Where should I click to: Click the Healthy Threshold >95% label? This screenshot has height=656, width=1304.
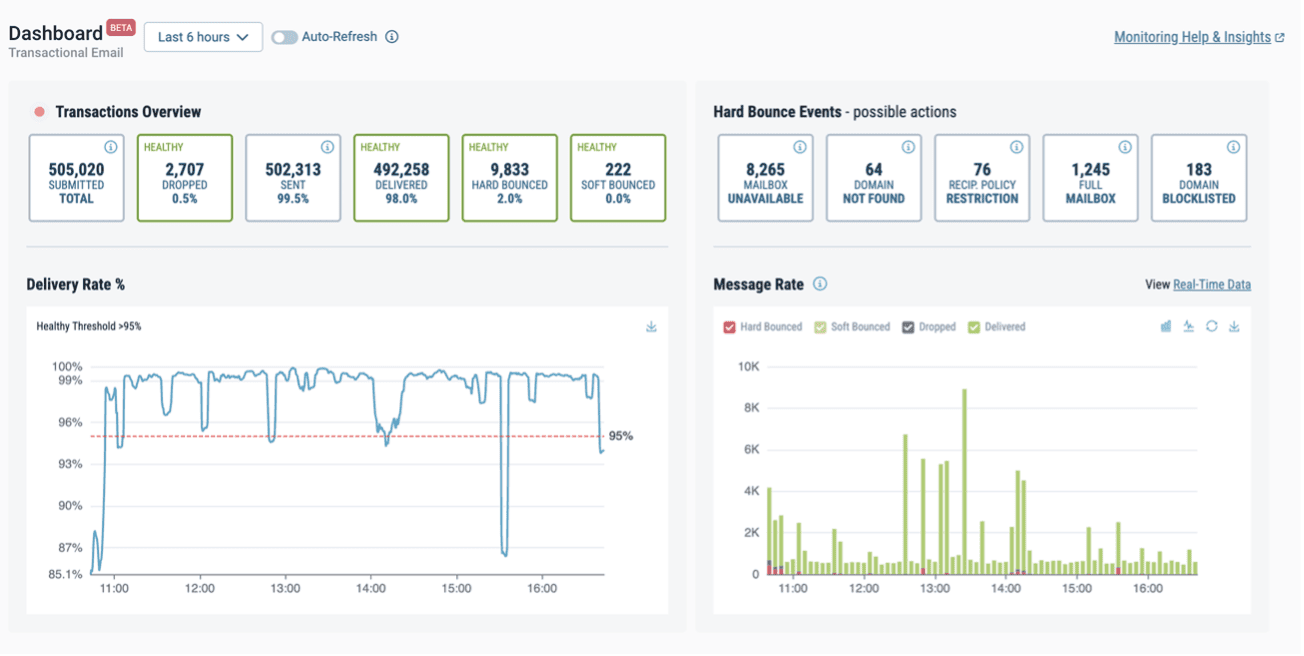point(89,326)
